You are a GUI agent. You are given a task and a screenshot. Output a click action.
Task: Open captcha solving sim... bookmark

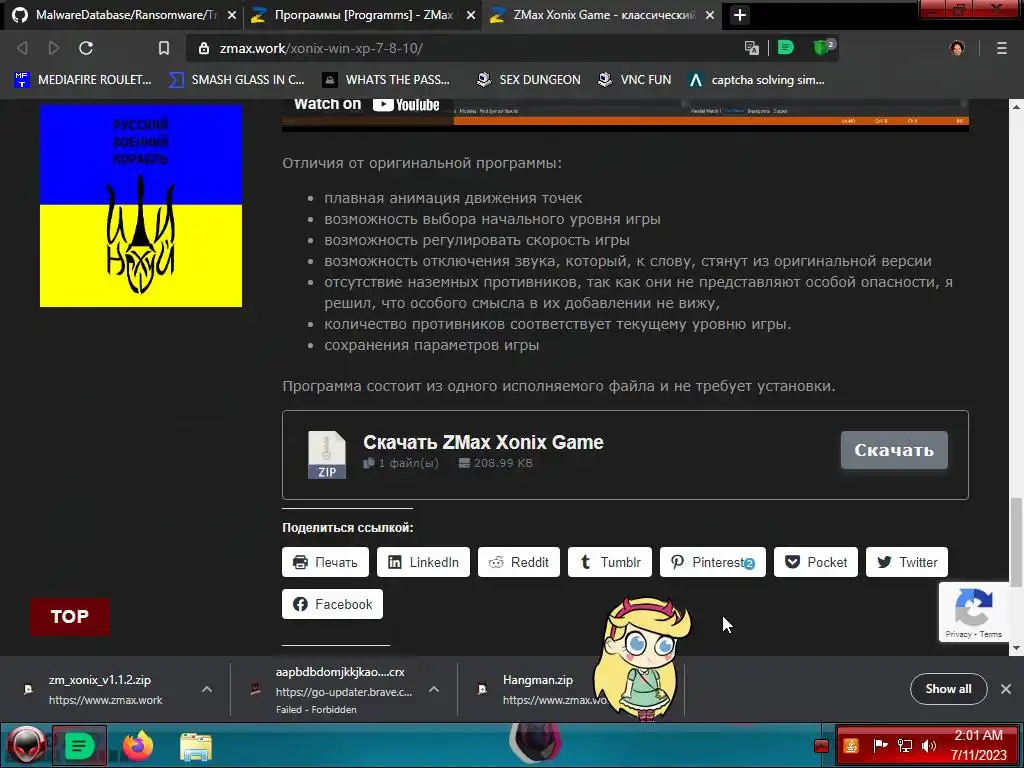click(x=757, y=80)
